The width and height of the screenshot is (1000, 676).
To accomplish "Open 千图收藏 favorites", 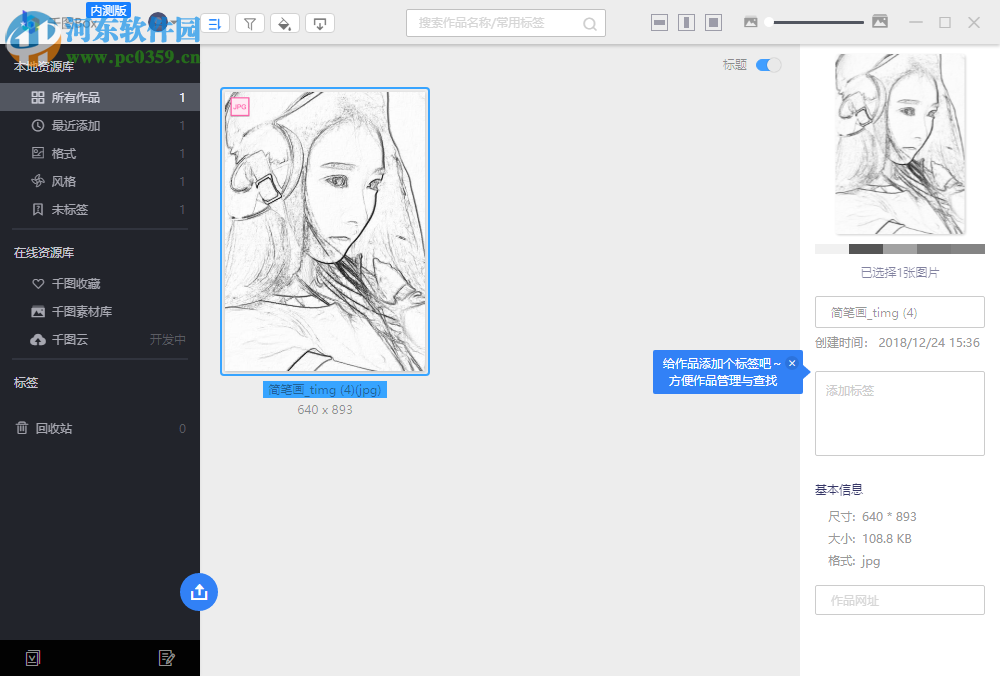I will point(99,284).
